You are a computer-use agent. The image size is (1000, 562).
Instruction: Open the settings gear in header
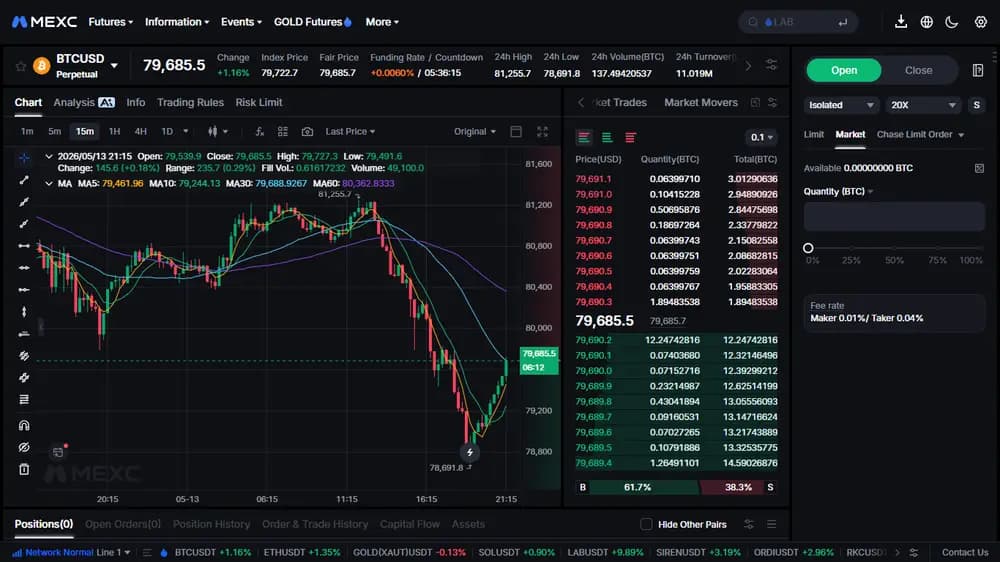coord(981,22)
